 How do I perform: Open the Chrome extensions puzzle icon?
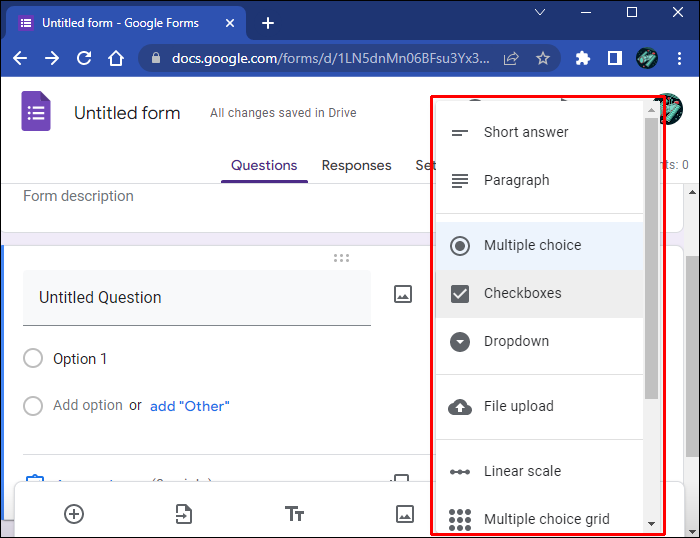coord(583,59)
